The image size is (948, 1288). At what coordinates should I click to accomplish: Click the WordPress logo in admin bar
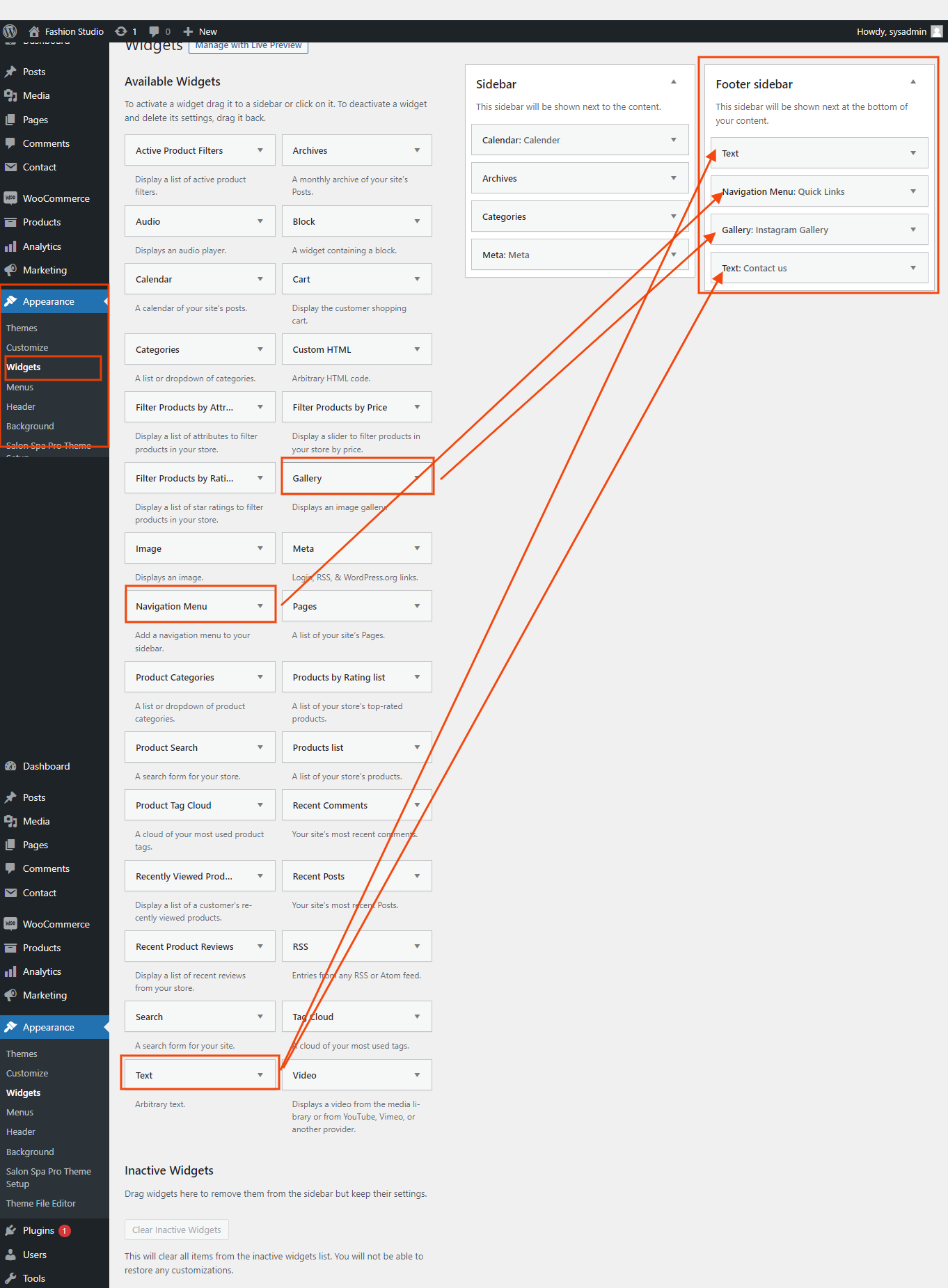(10, 31)
